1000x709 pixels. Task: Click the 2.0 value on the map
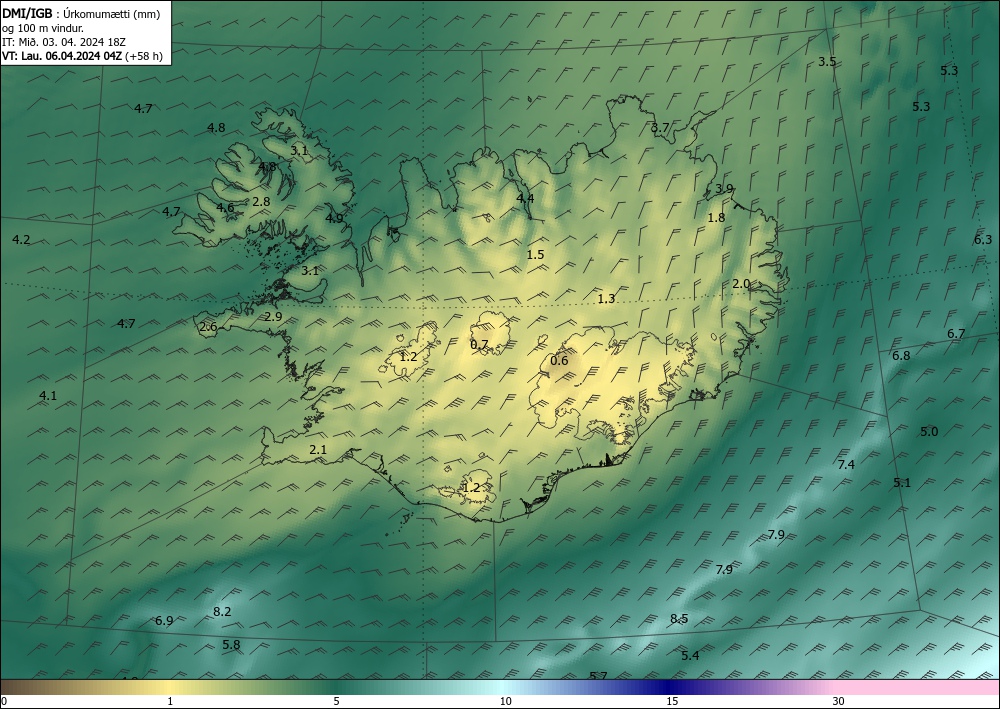click(741, 284)
